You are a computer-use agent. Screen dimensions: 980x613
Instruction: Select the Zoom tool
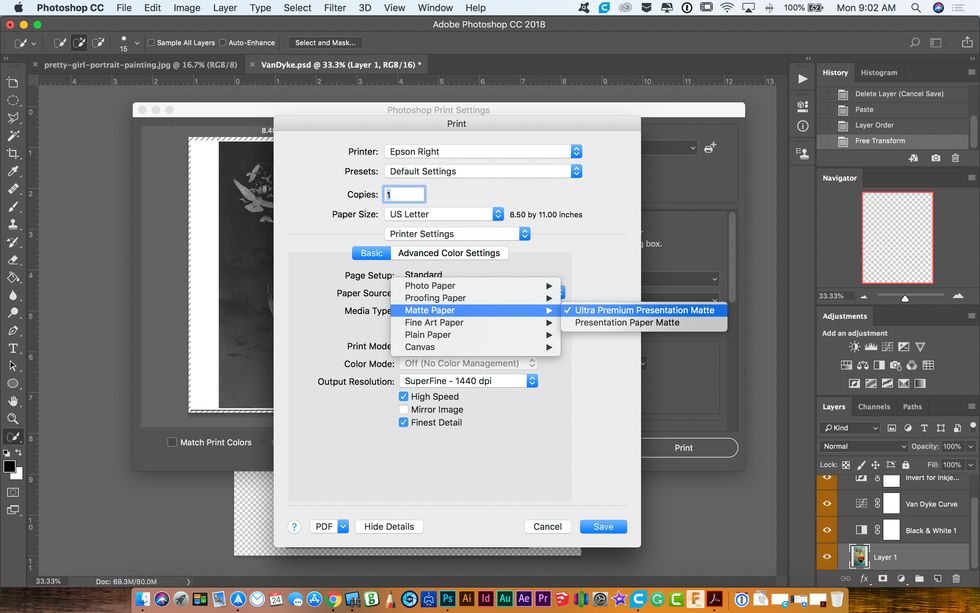click(x=13, y=418)
